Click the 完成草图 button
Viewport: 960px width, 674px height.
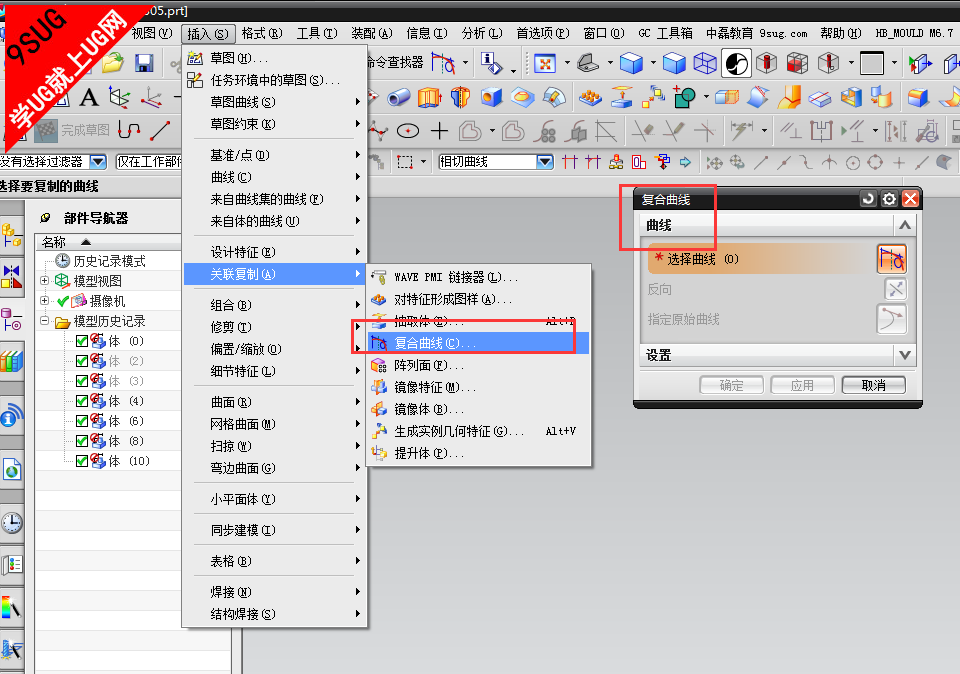point(72,130)
